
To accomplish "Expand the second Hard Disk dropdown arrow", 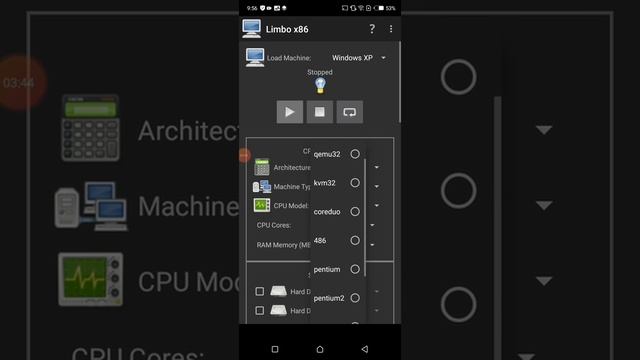I will click(x=377, y=311).
